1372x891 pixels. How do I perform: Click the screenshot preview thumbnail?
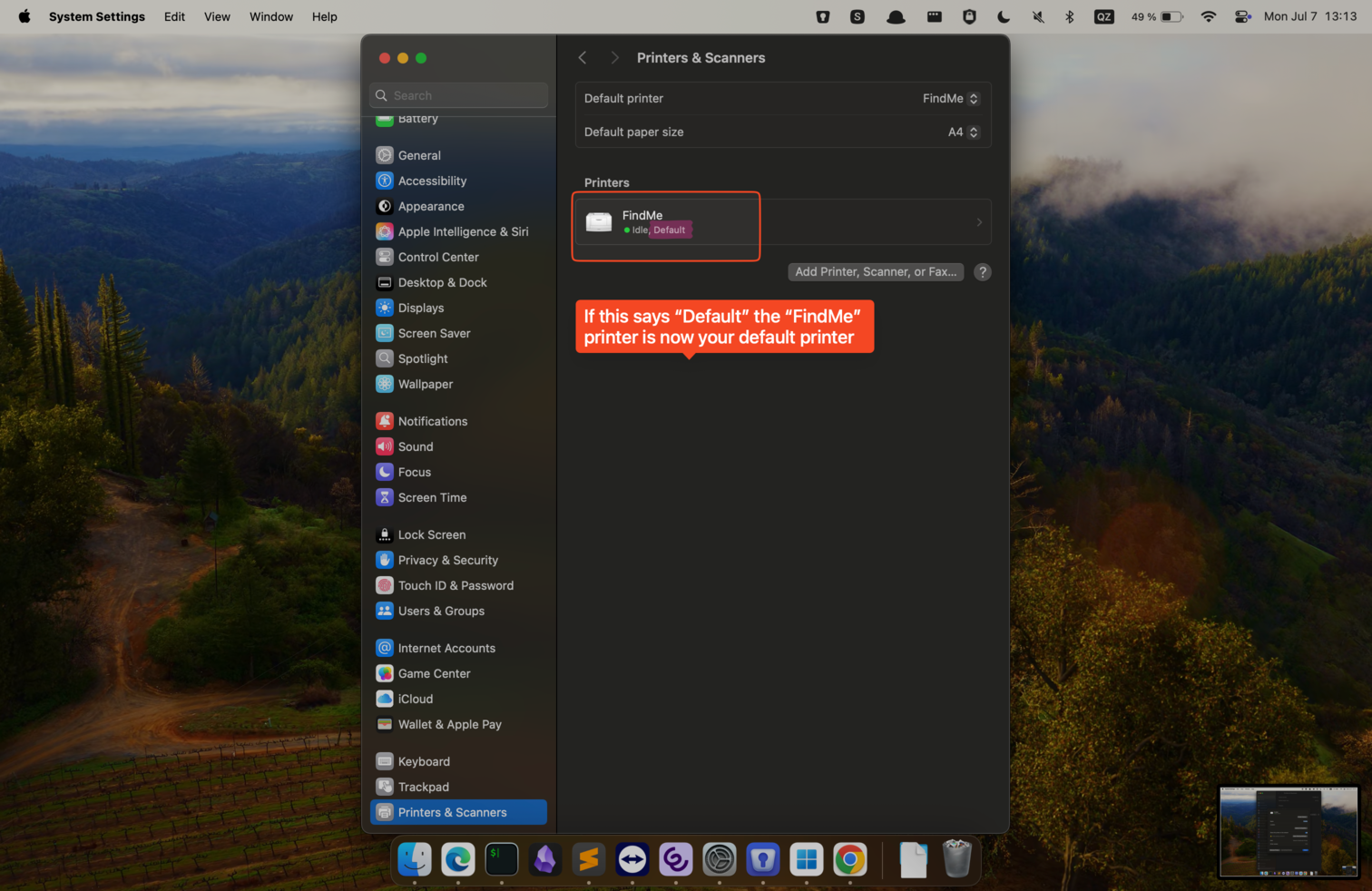(1289, 832)
